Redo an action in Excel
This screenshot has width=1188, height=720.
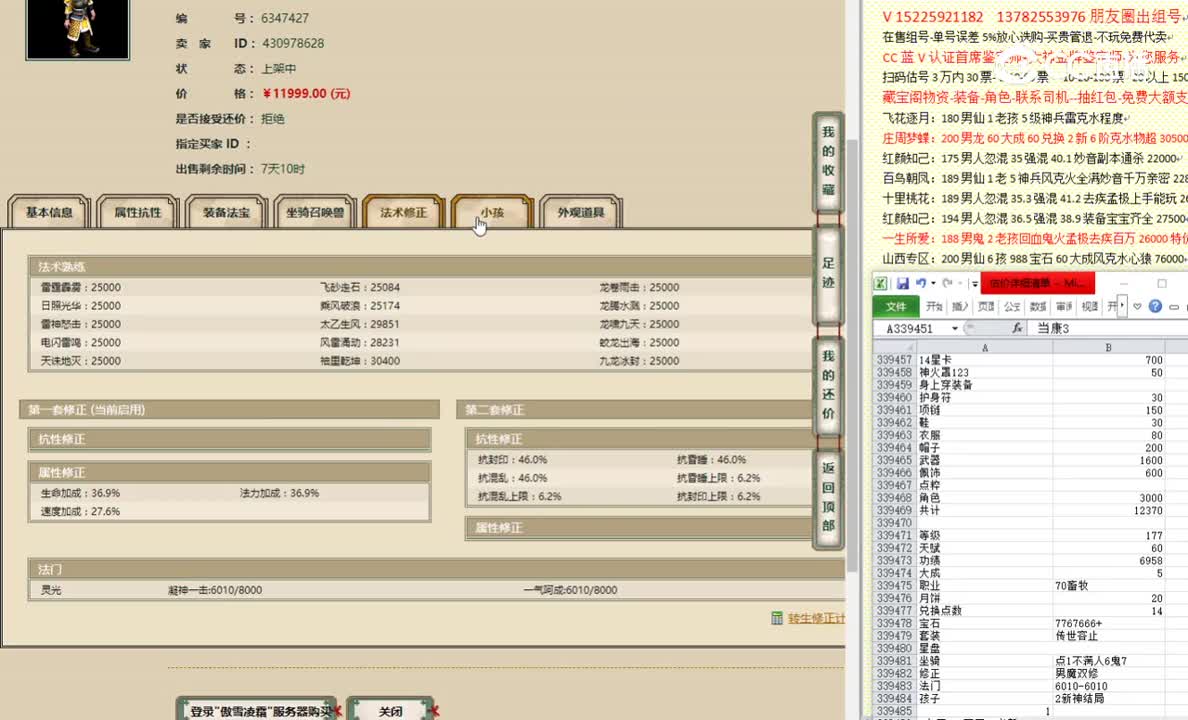tap(946, 283)
